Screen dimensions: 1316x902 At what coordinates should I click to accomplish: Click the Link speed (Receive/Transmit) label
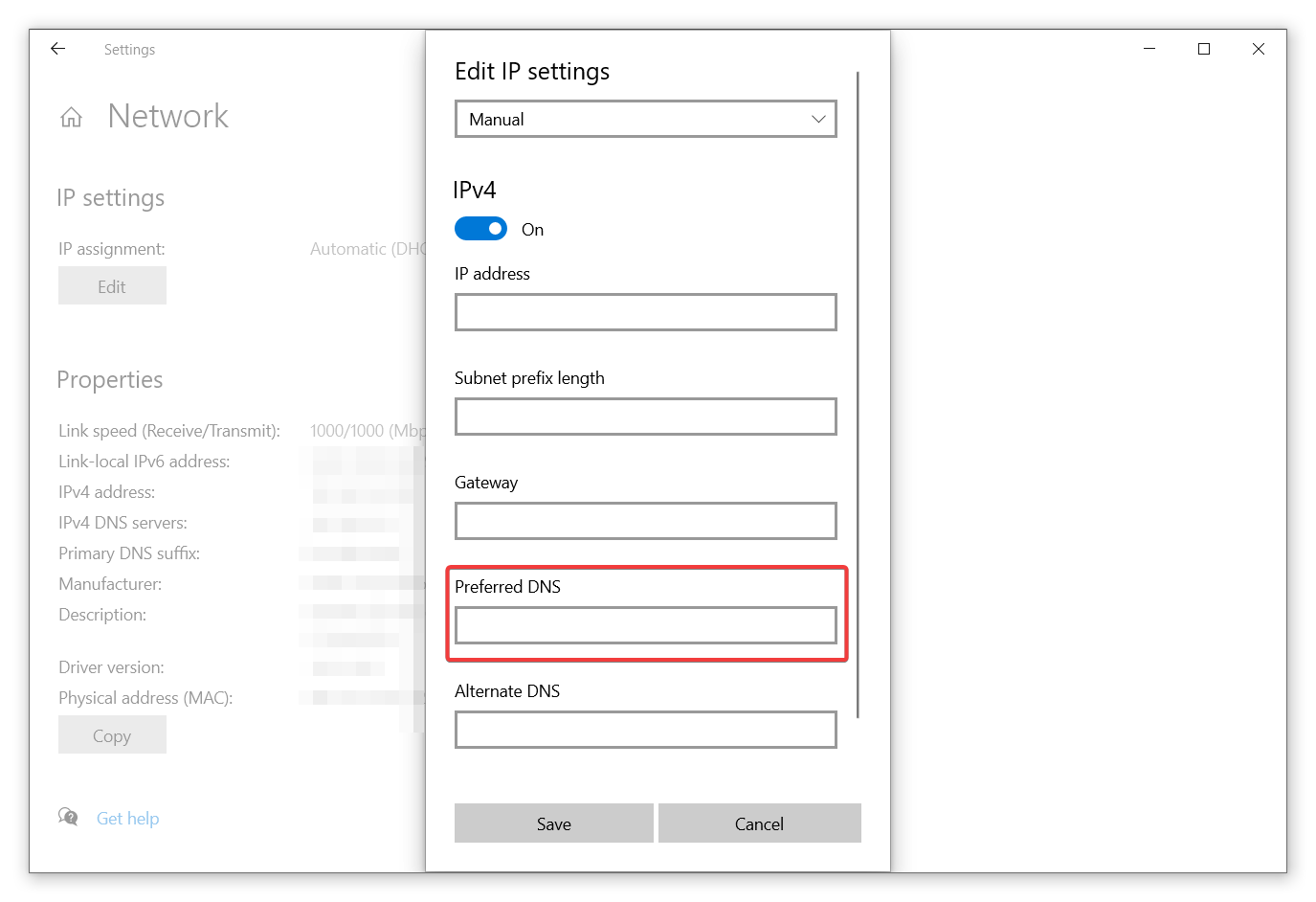tap(169, 431)
